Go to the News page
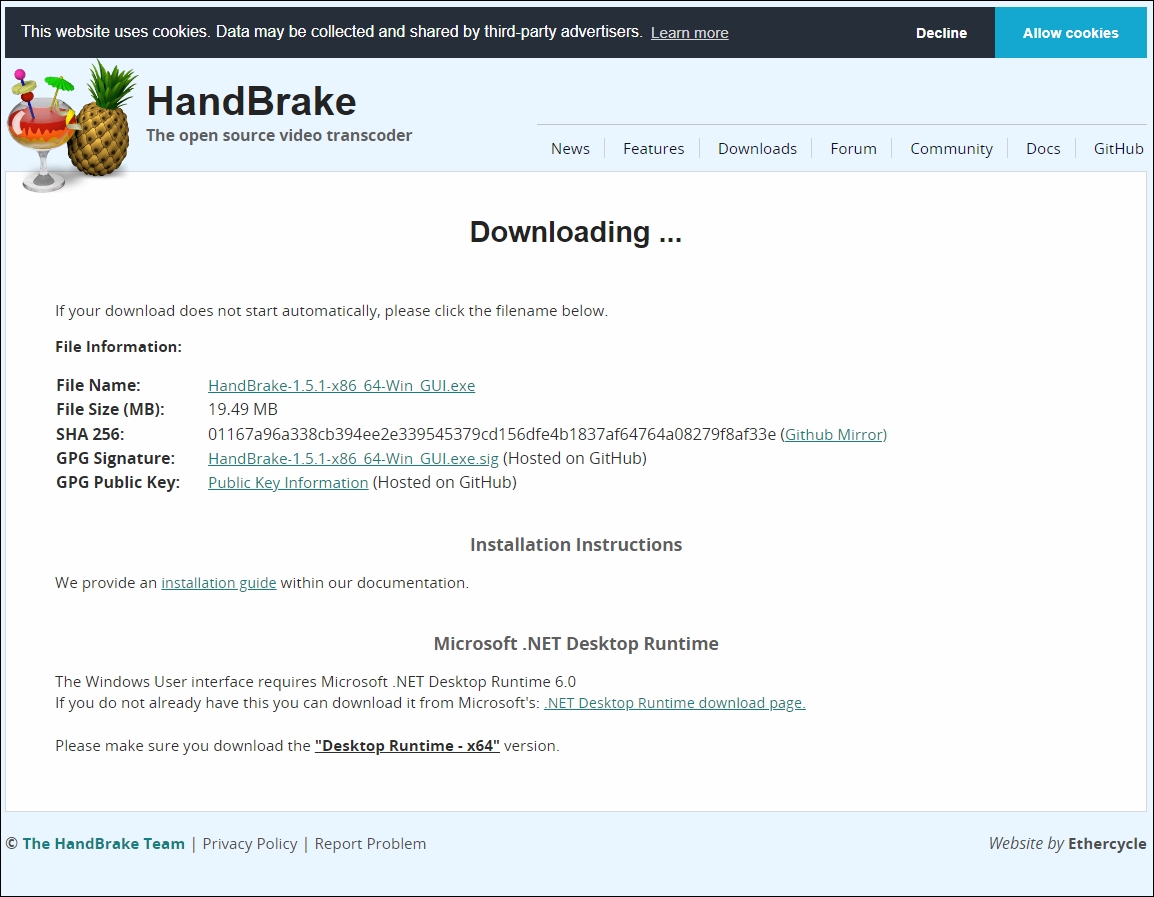 click(x=570, y=149)
